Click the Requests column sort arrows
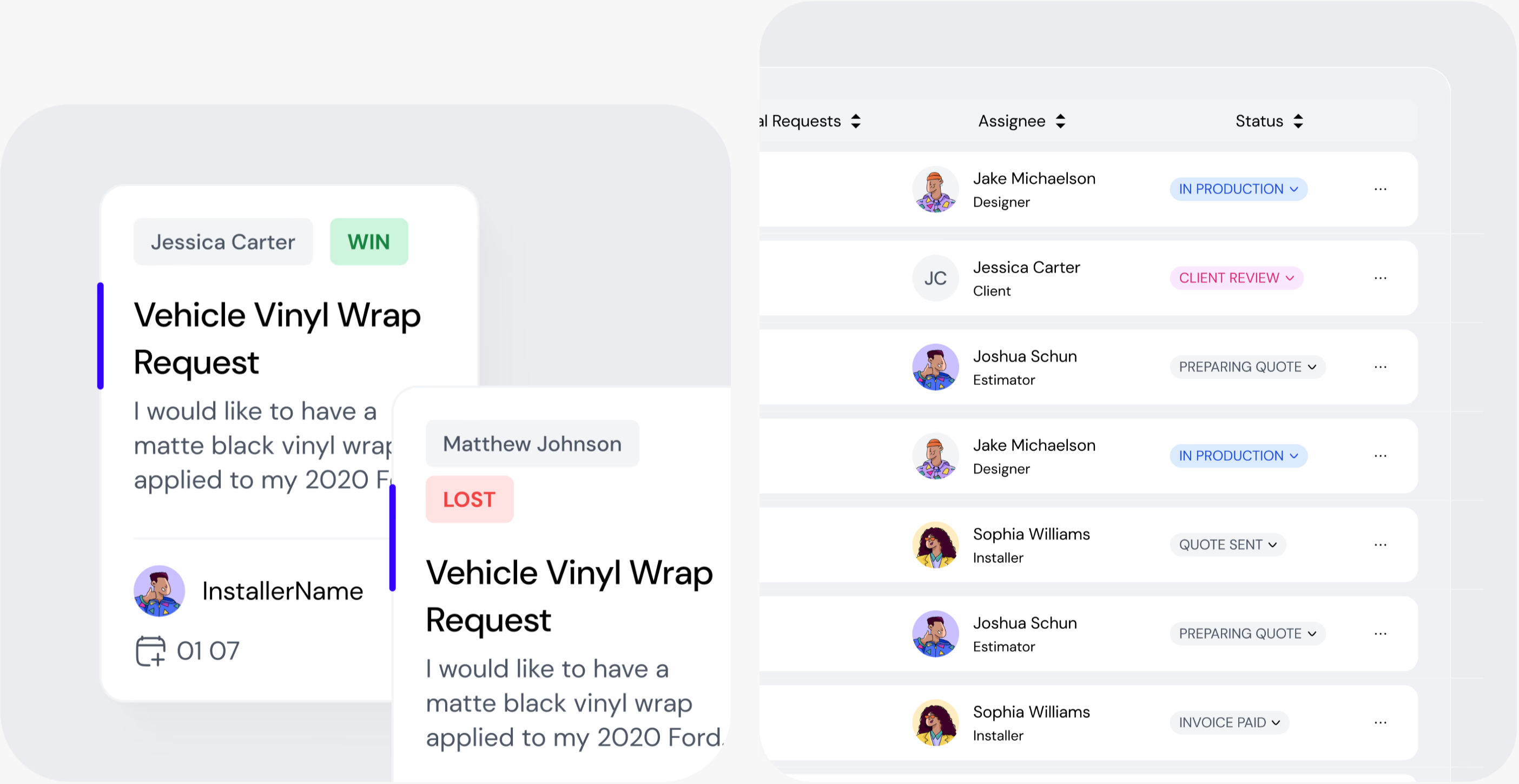The image size is (1519, 784). [x=856, y=121]
